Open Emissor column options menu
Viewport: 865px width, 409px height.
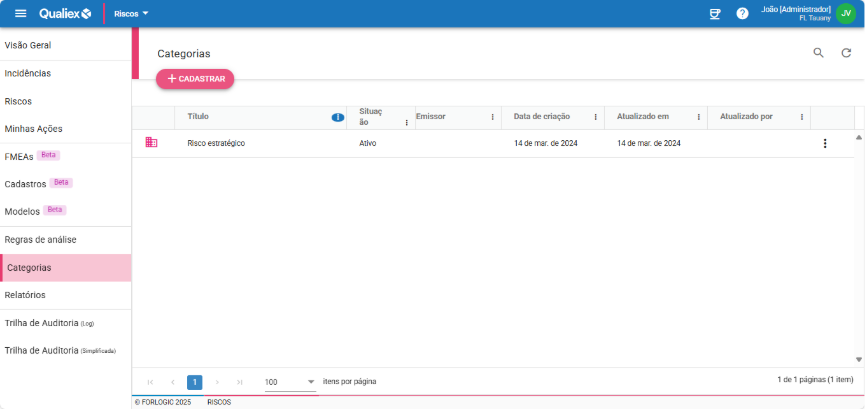pyautogui.click(x=492, y=117)
